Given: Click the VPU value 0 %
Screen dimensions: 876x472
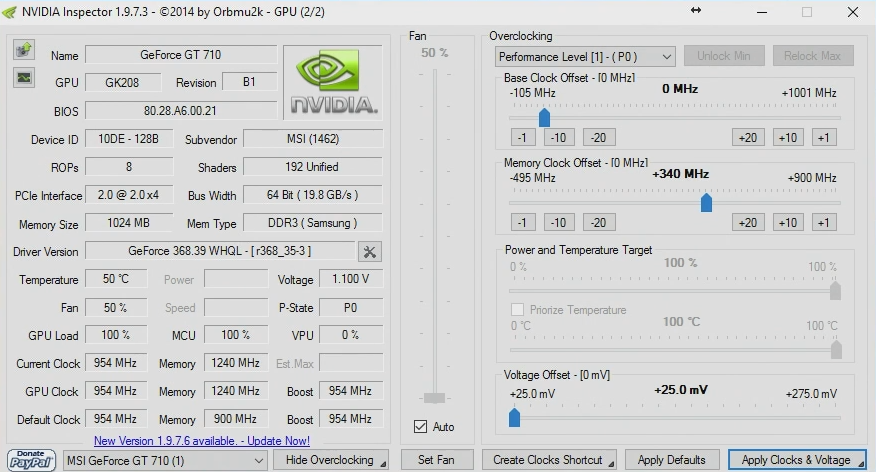Looking at the screenshot, I should pos(351,335).
